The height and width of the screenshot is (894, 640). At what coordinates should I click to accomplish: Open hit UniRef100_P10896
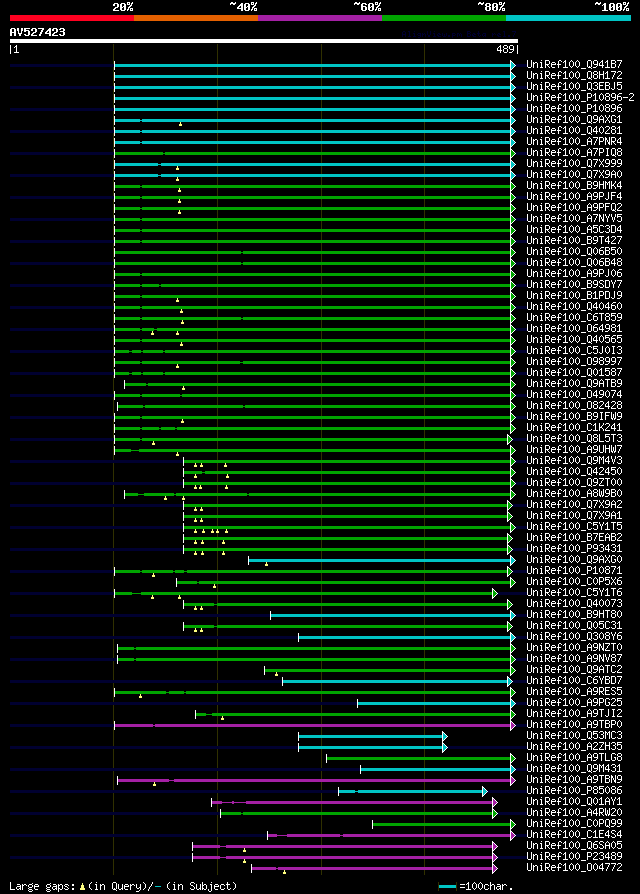point(574,108)
